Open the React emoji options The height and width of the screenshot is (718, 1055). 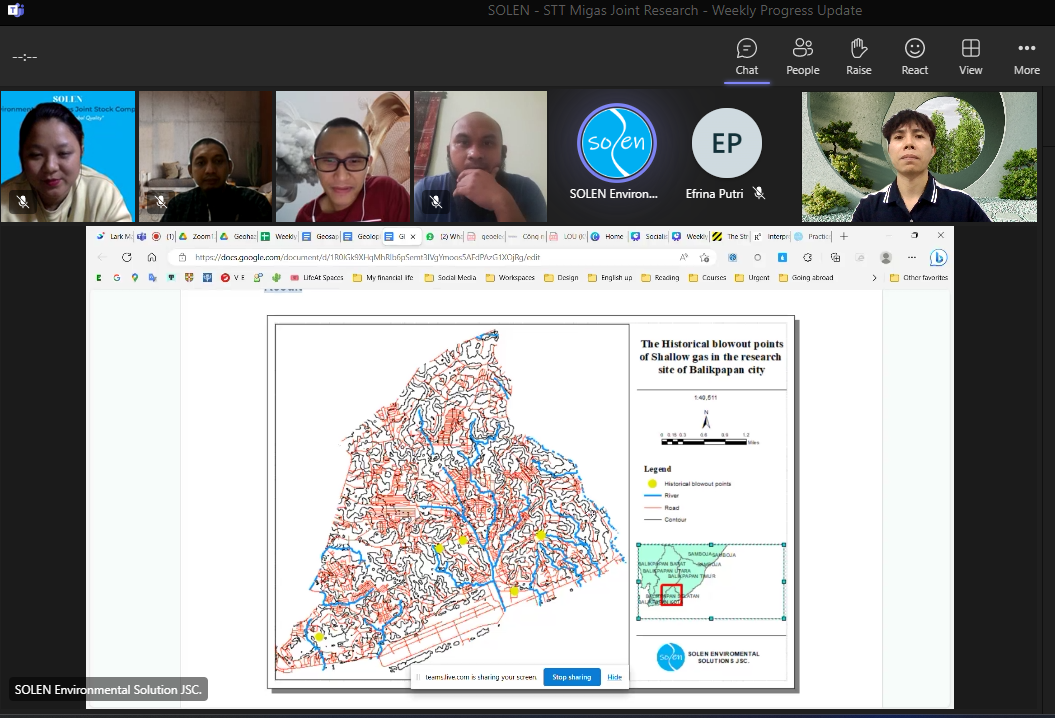pyautogui.click(x=914, y=57)
